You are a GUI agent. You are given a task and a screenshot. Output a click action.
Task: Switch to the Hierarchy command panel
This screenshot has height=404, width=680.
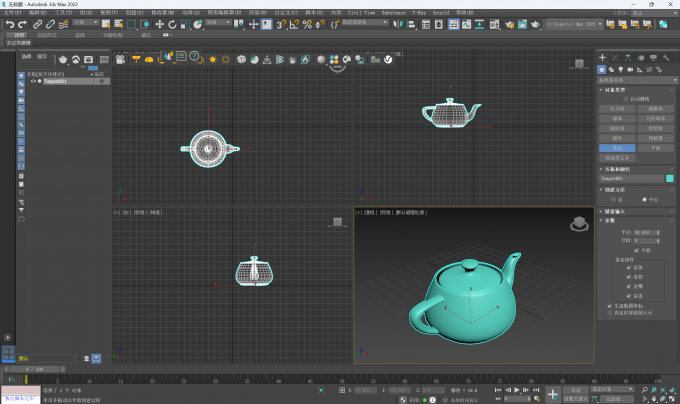[628, 58]
